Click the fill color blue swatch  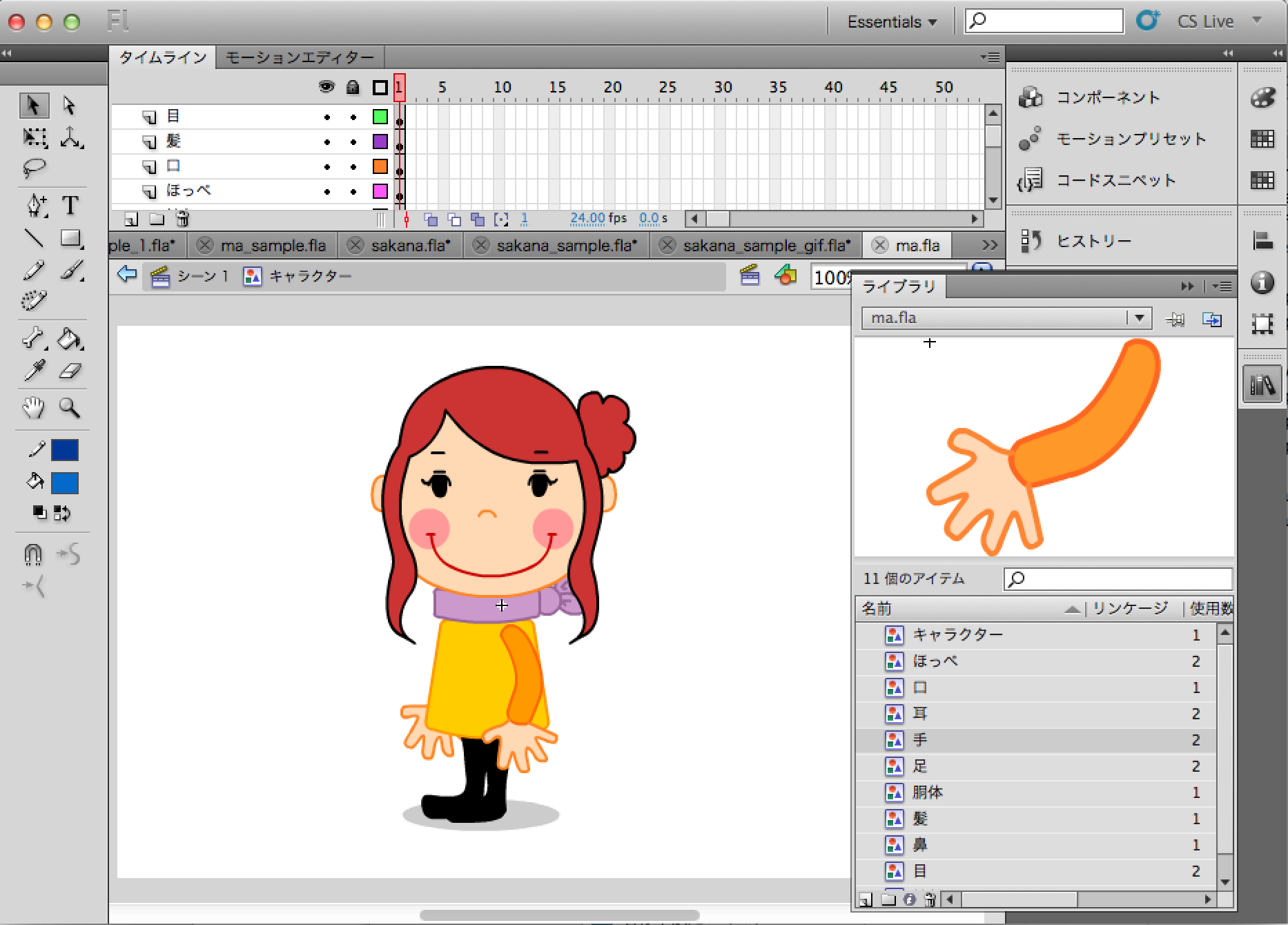tap(65, 483)
